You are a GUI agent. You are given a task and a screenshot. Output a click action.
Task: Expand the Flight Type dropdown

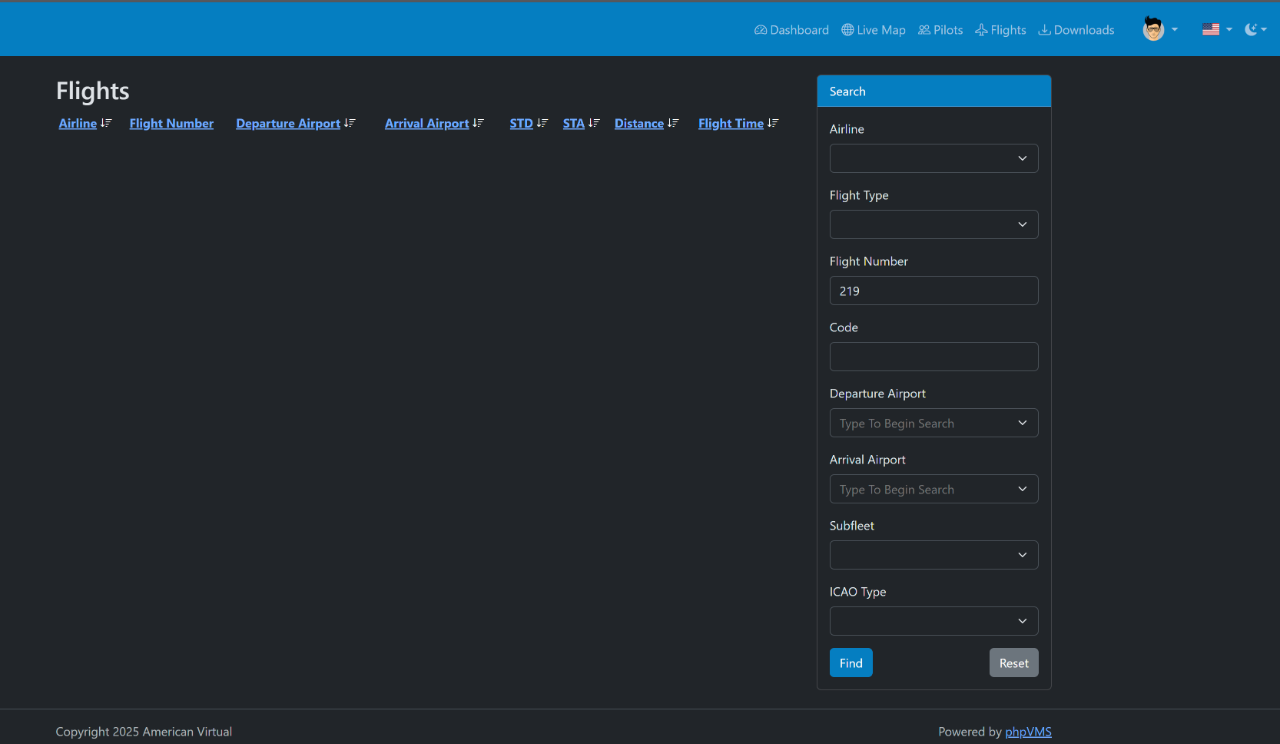[x=933, y=224]
